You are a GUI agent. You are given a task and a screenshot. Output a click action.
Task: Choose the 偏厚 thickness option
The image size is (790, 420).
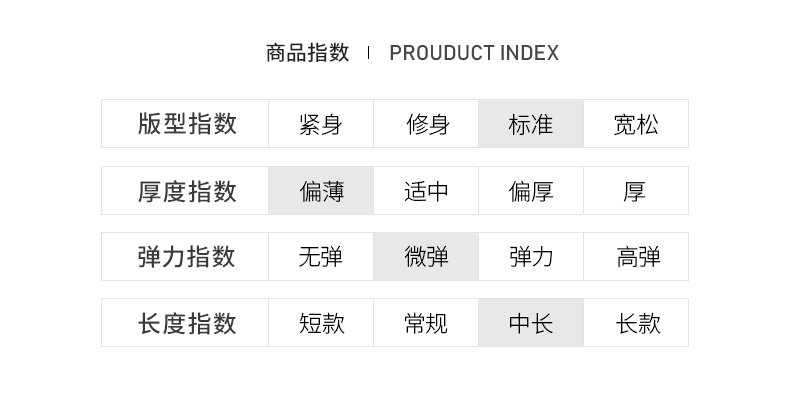[531, 191]
